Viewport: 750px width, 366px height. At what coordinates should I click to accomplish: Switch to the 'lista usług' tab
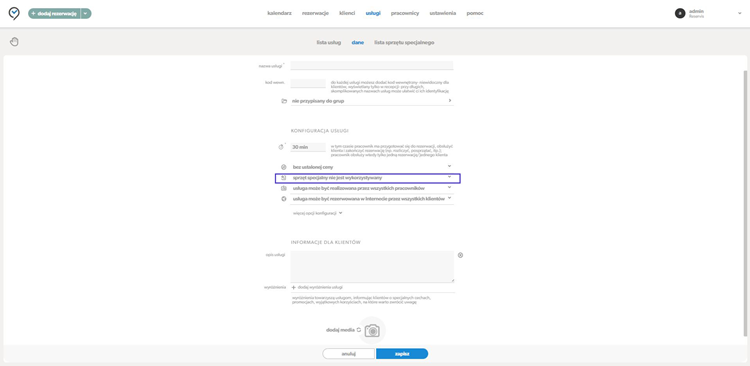[x=329, y=43]
